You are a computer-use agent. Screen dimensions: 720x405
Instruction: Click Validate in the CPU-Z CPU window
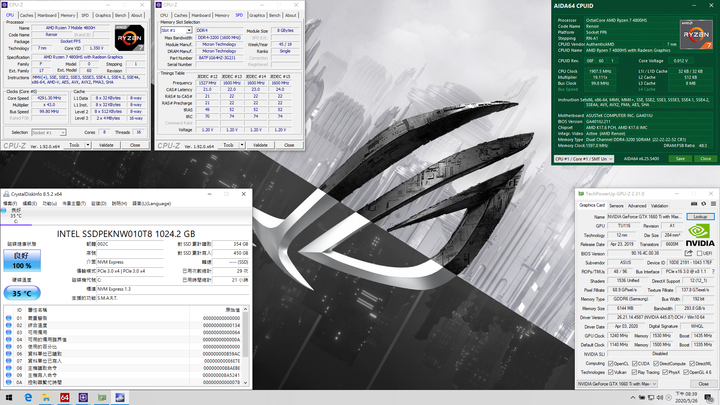coord(106,145)
